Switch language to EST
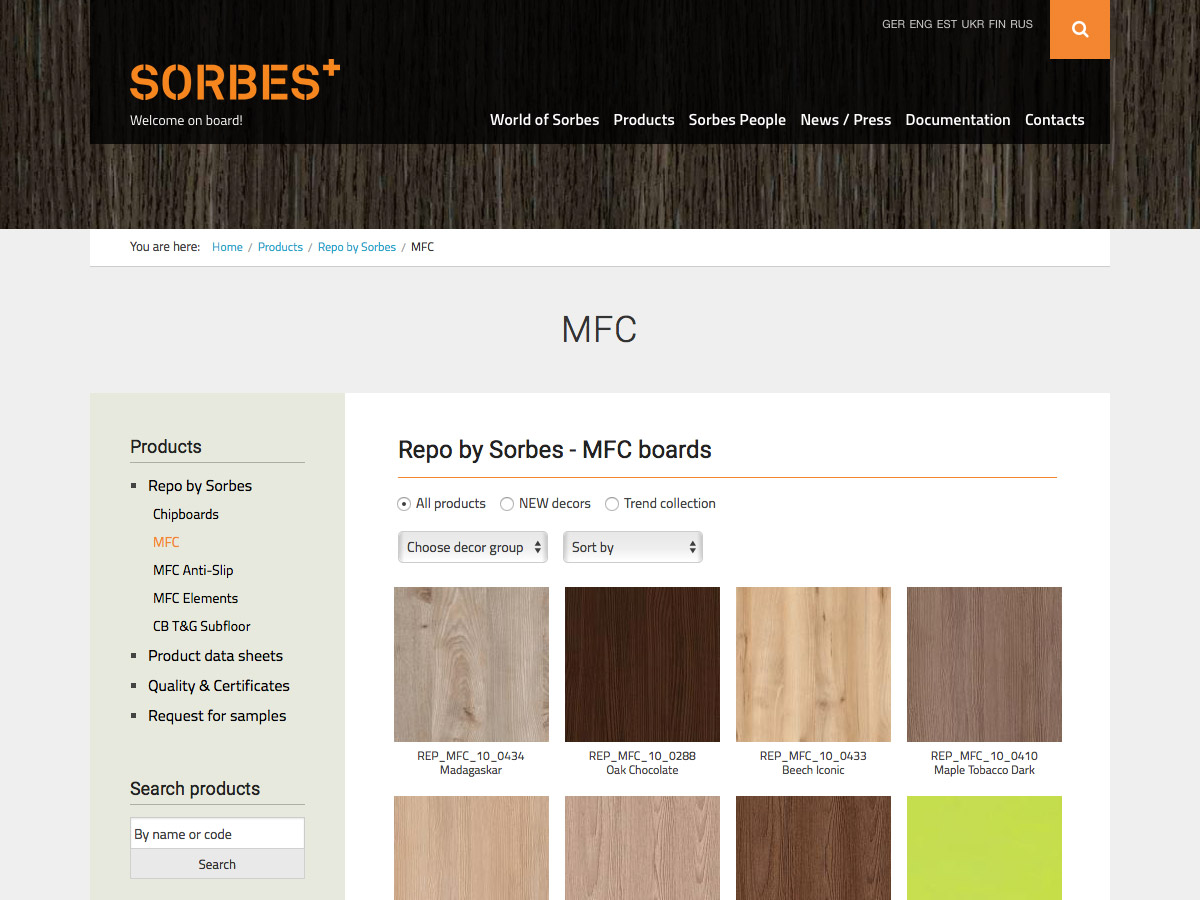 pyautogui.click(x=947, y=24)
